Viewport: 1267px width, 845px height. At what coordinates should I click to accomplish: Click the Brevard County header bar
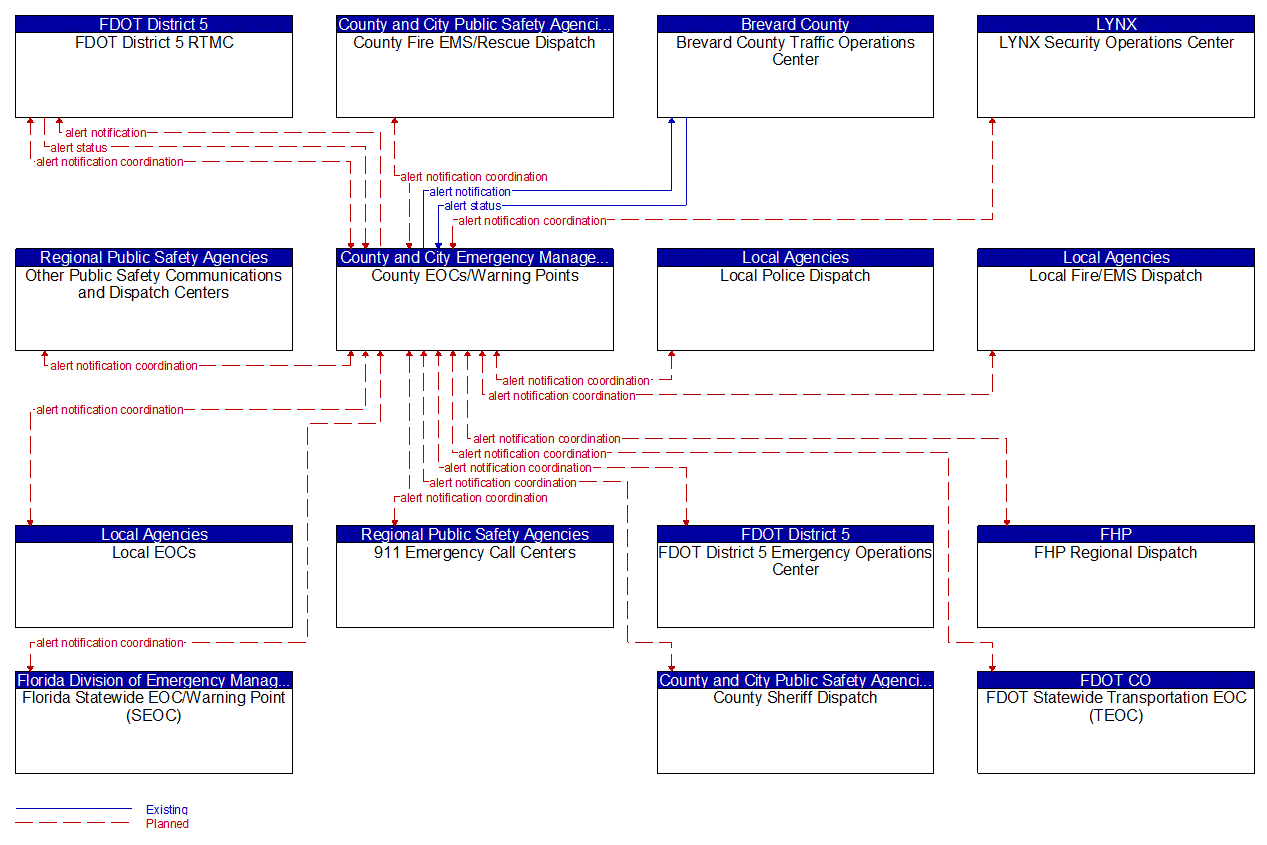pyautogui.click(x=795, y=25)
